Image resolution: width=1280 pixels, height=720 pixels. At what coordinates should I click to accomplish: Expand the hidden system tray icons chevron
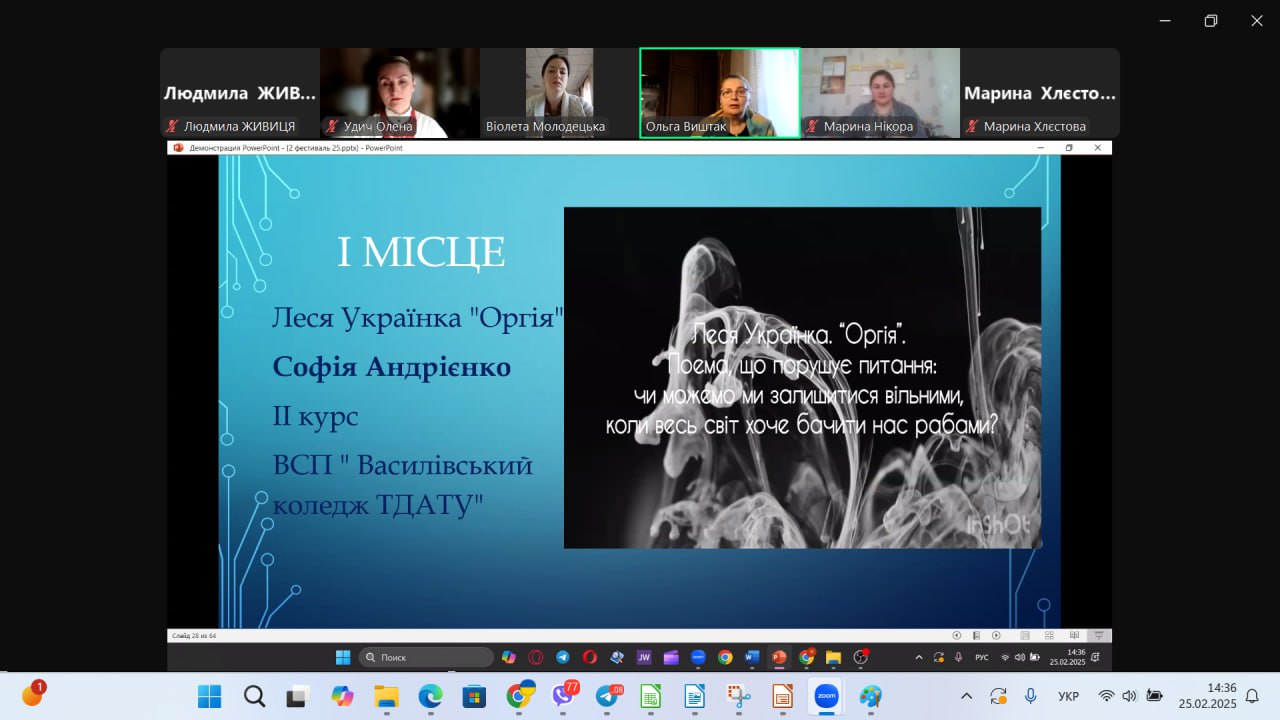pos(966,696)
